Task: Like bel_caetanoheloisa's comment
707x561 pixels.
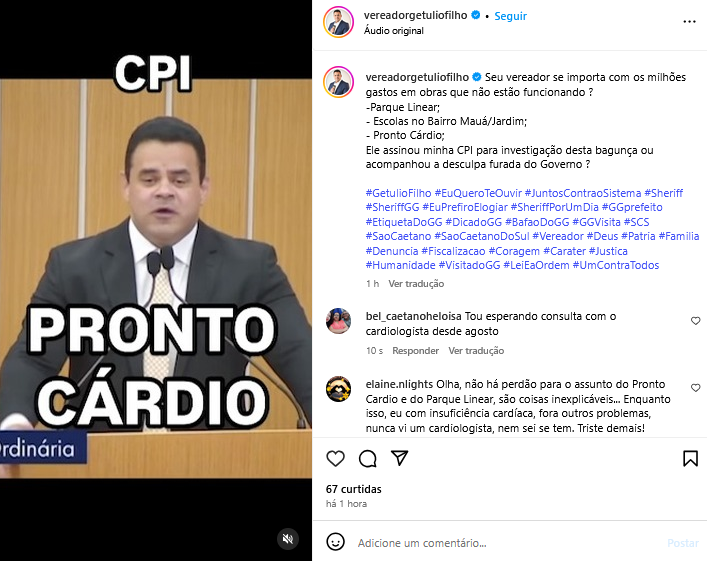Action: click(x=696, y=321)
